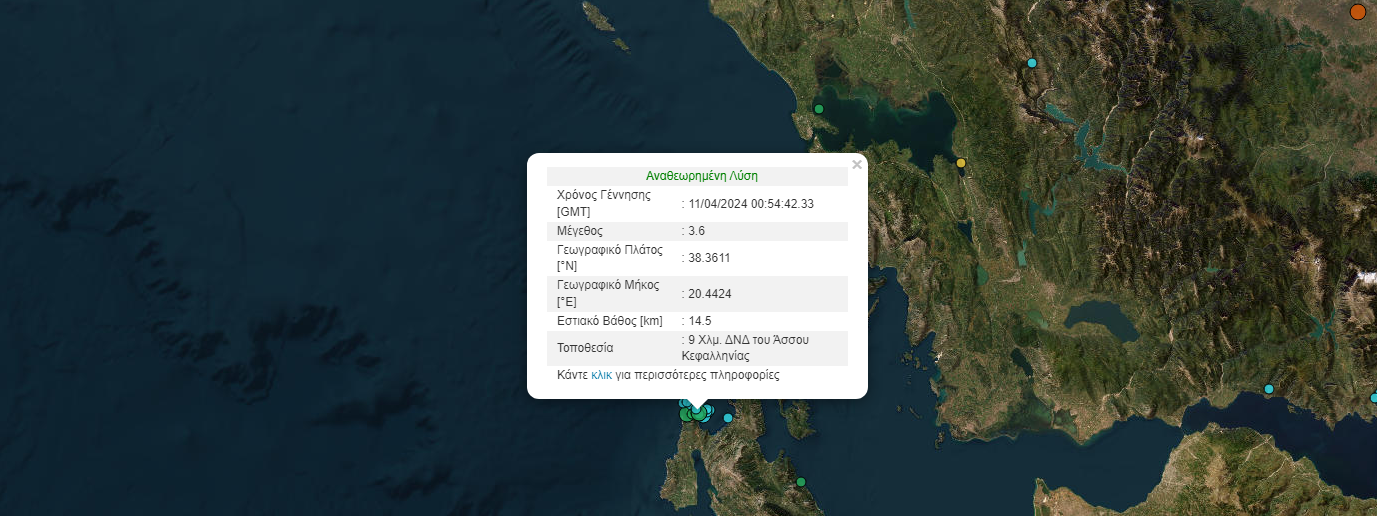Select the cyan marker at top of mainland
The image size is (1377, 516).
(x=1032, y=63)
